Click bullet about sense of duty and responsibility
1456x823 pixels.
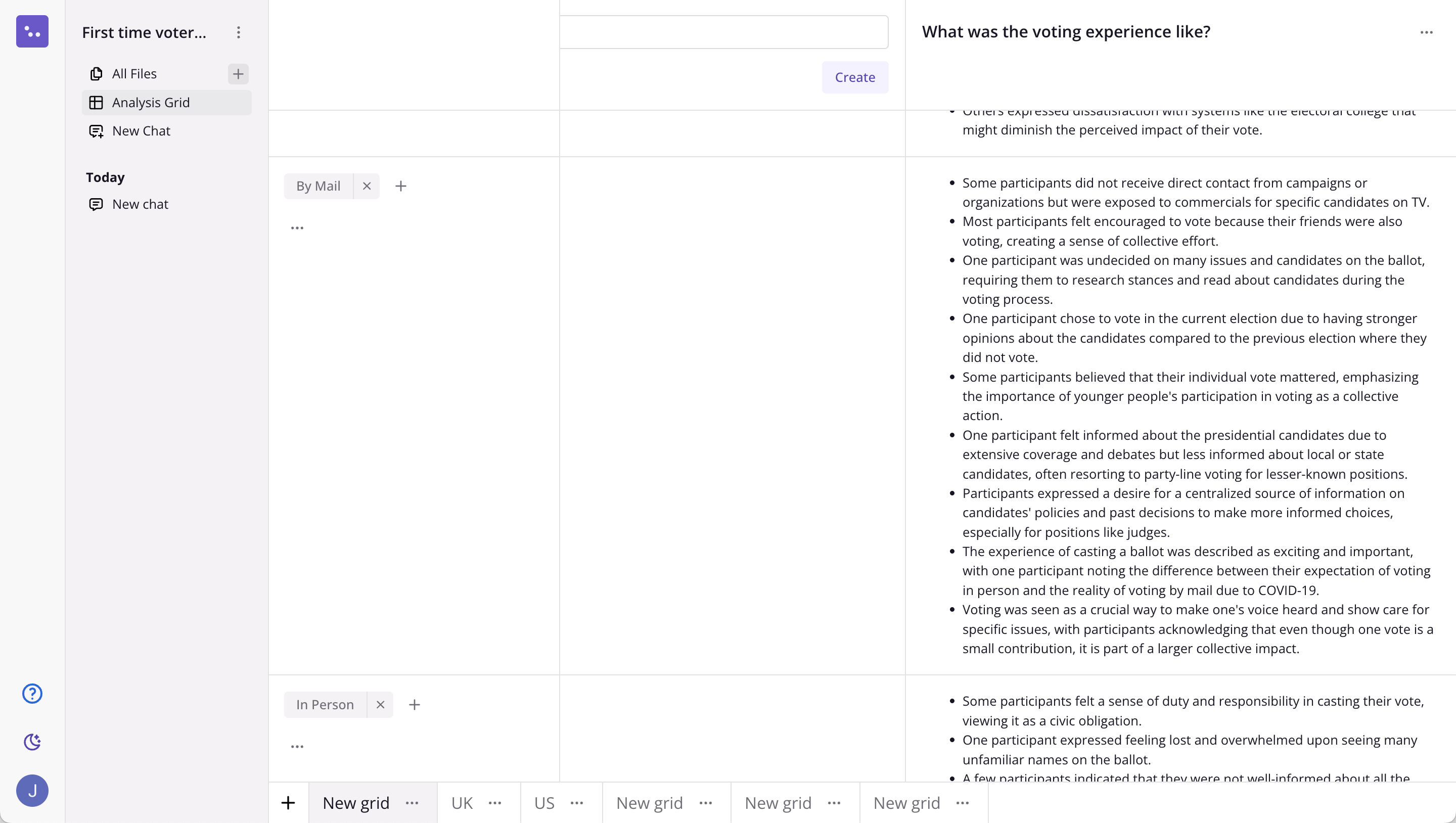[x=1193, y=711]
